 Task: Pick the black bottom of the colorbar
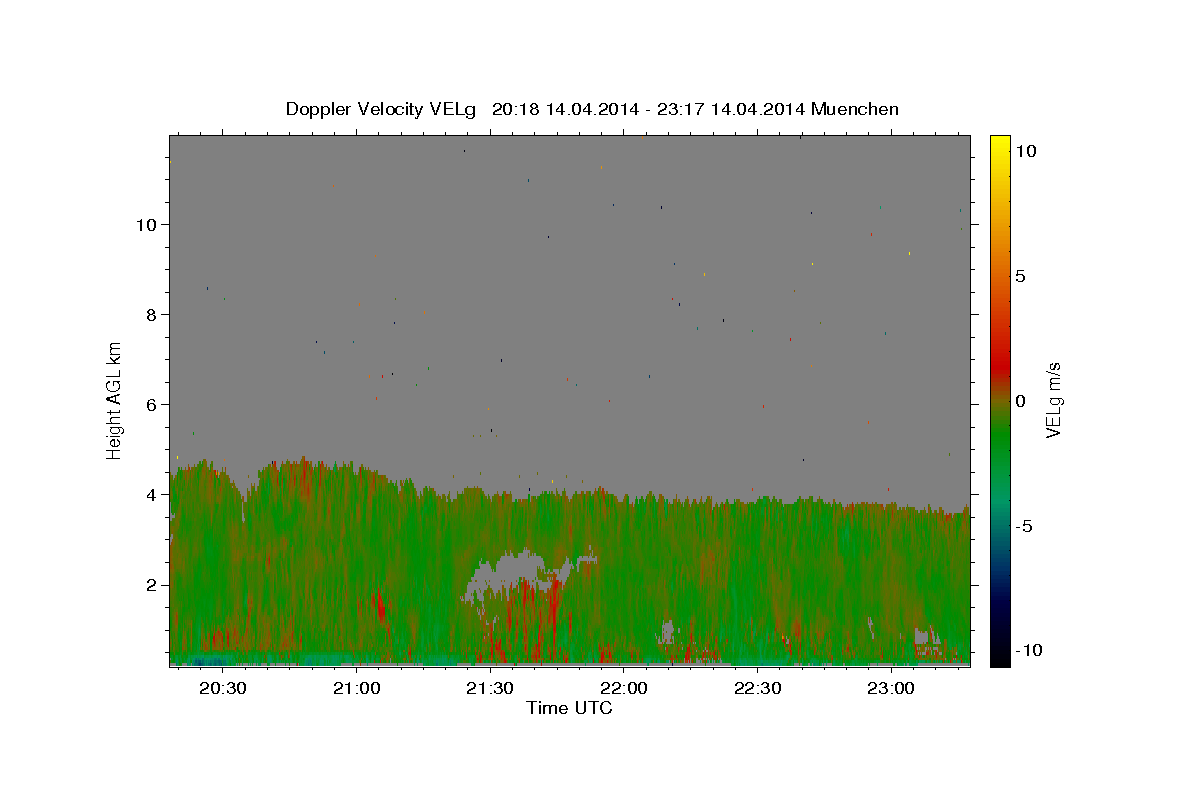999,655
